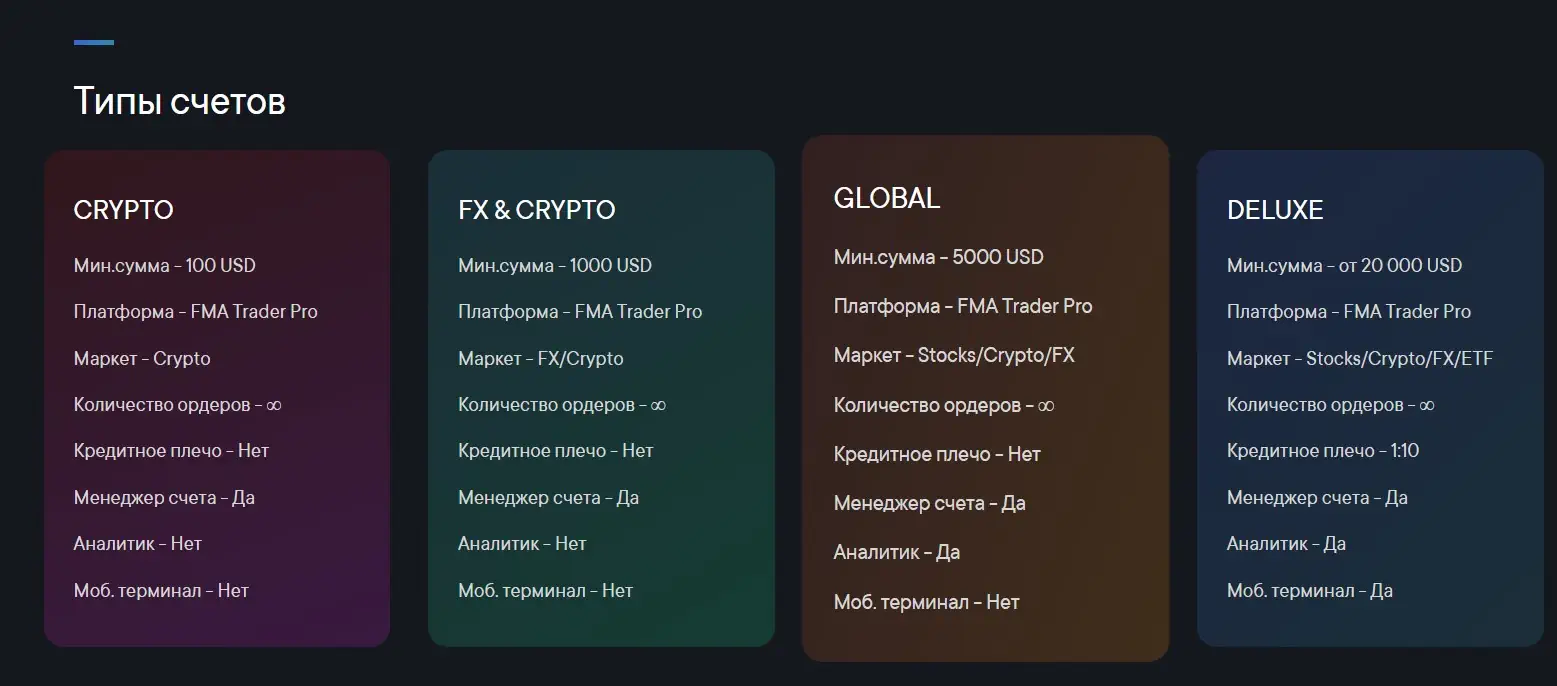Choose the DELUXE account heading
Screen dimensions: 1557x686
(1275, 210)
